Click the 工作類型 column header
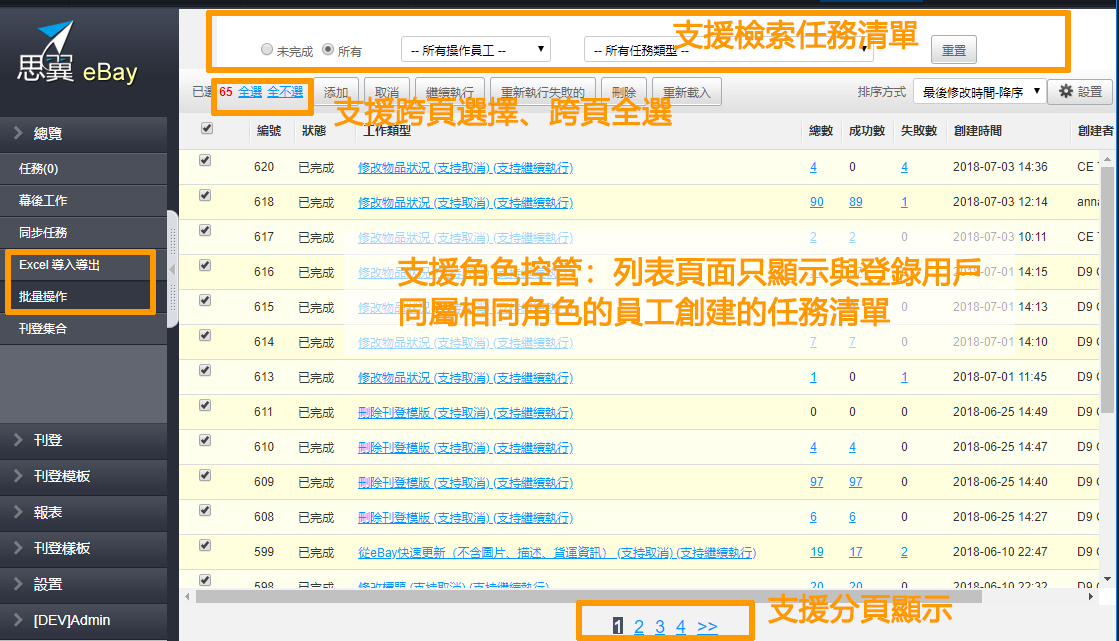 [387, 131]
